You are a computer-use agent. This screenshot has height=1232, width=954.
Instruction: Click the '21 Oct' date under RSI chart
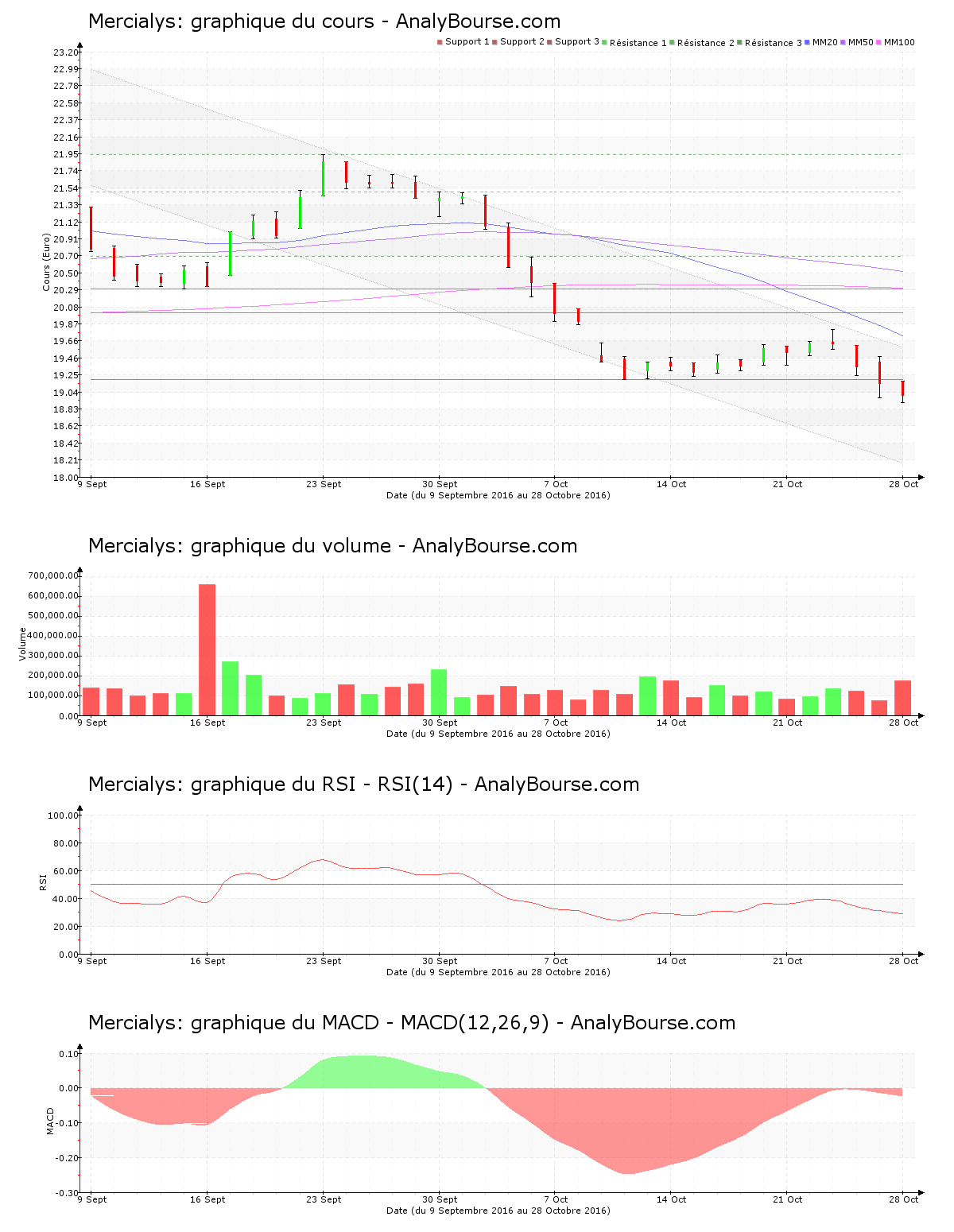788,961
